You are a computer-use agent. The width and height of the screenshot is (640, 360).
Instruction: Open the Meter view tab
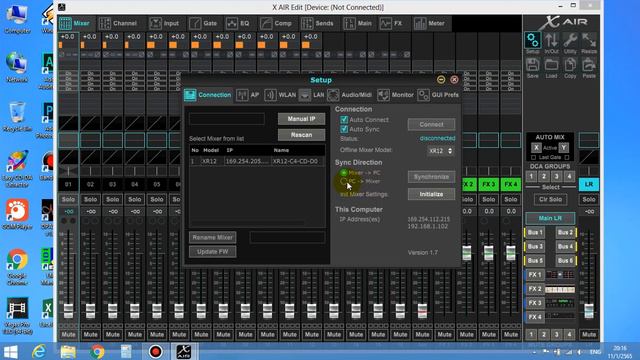(429, 23)
